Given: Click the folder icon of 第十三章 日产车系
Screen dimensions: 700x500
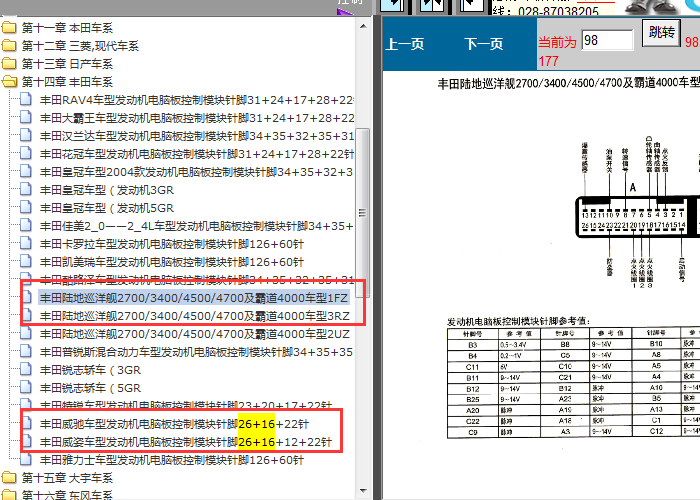Looking at the screenshot, I should (9, 63).
